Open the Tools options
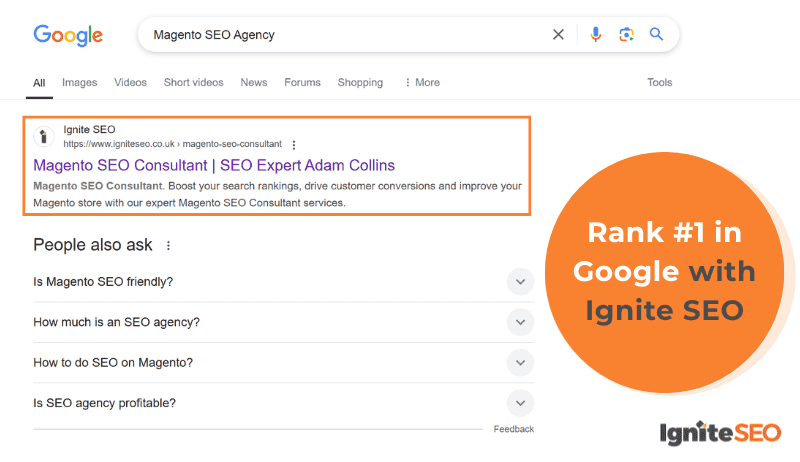800x462 pixels. [660, 83]
